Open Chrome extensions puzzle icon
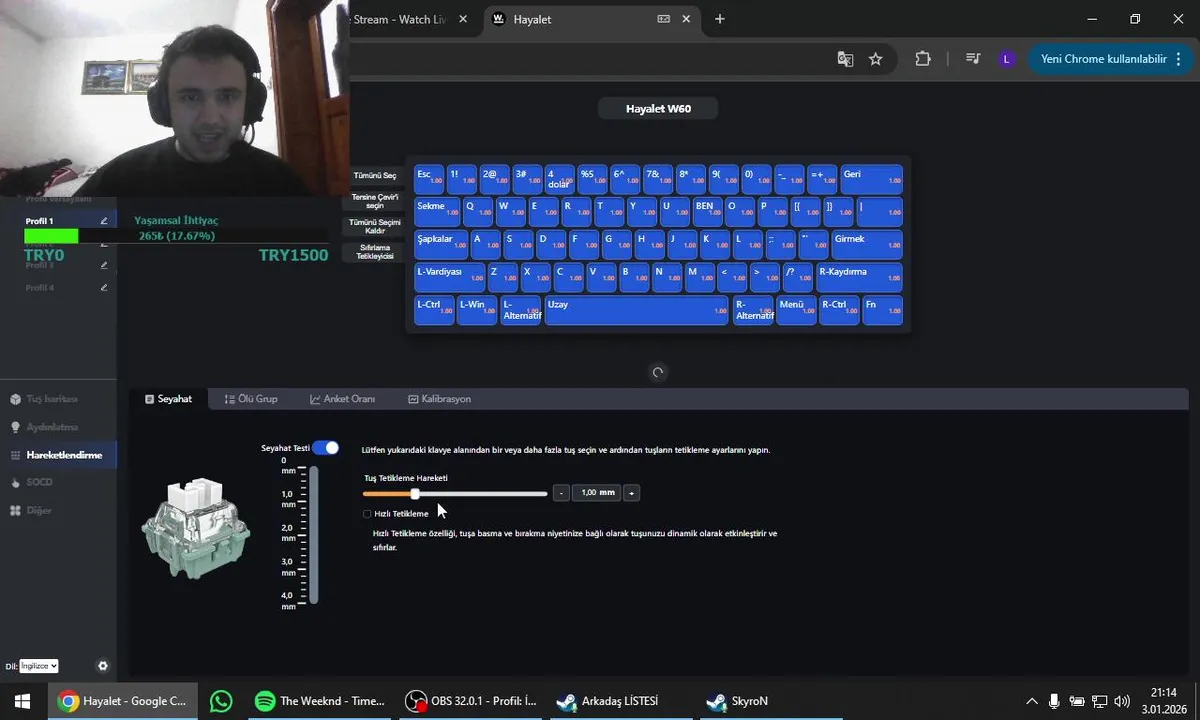This screenshot has height=720, width=1200. (923, 59)
